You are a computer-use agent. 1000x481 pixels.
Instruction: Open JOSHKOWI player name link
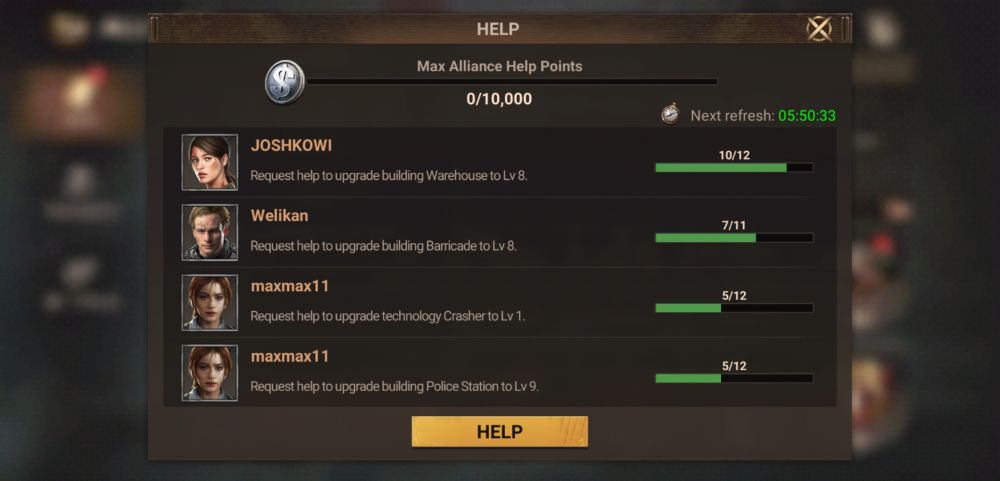[291, 145]
